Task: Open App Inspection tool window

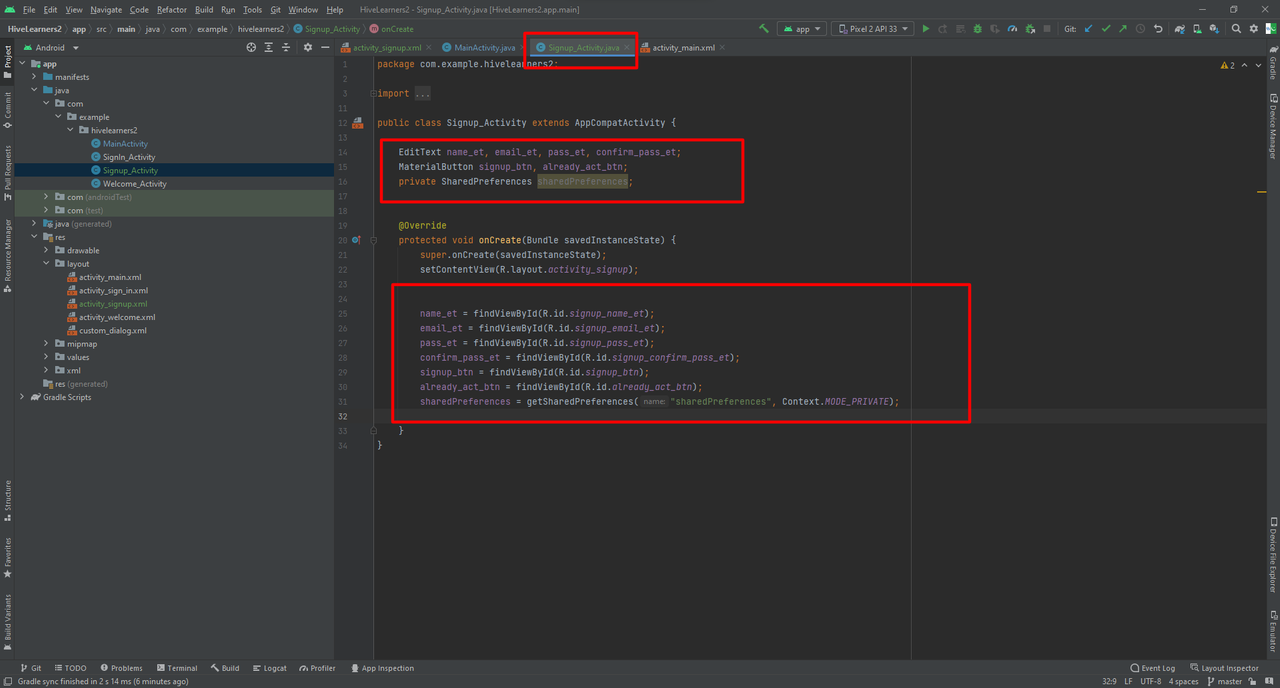Action: tap(382, 668)
